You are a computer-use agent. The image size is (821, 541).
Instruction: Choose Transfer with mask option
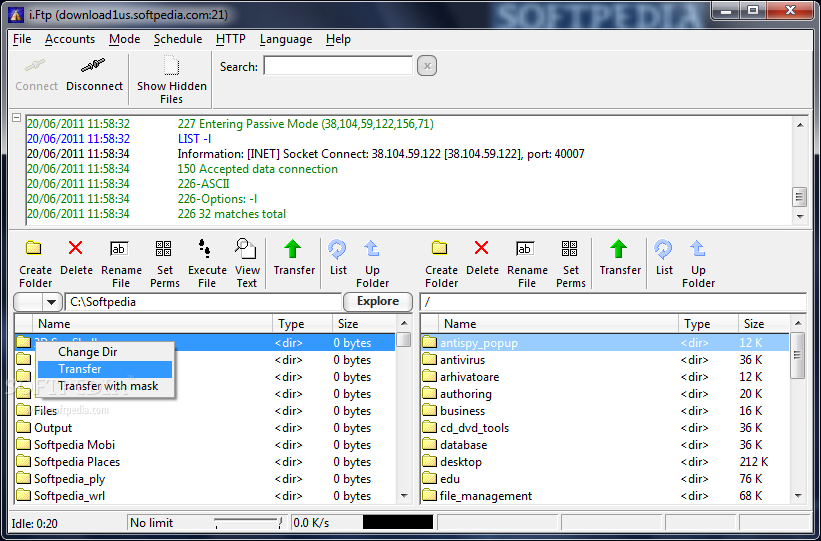tap(105, 386)
